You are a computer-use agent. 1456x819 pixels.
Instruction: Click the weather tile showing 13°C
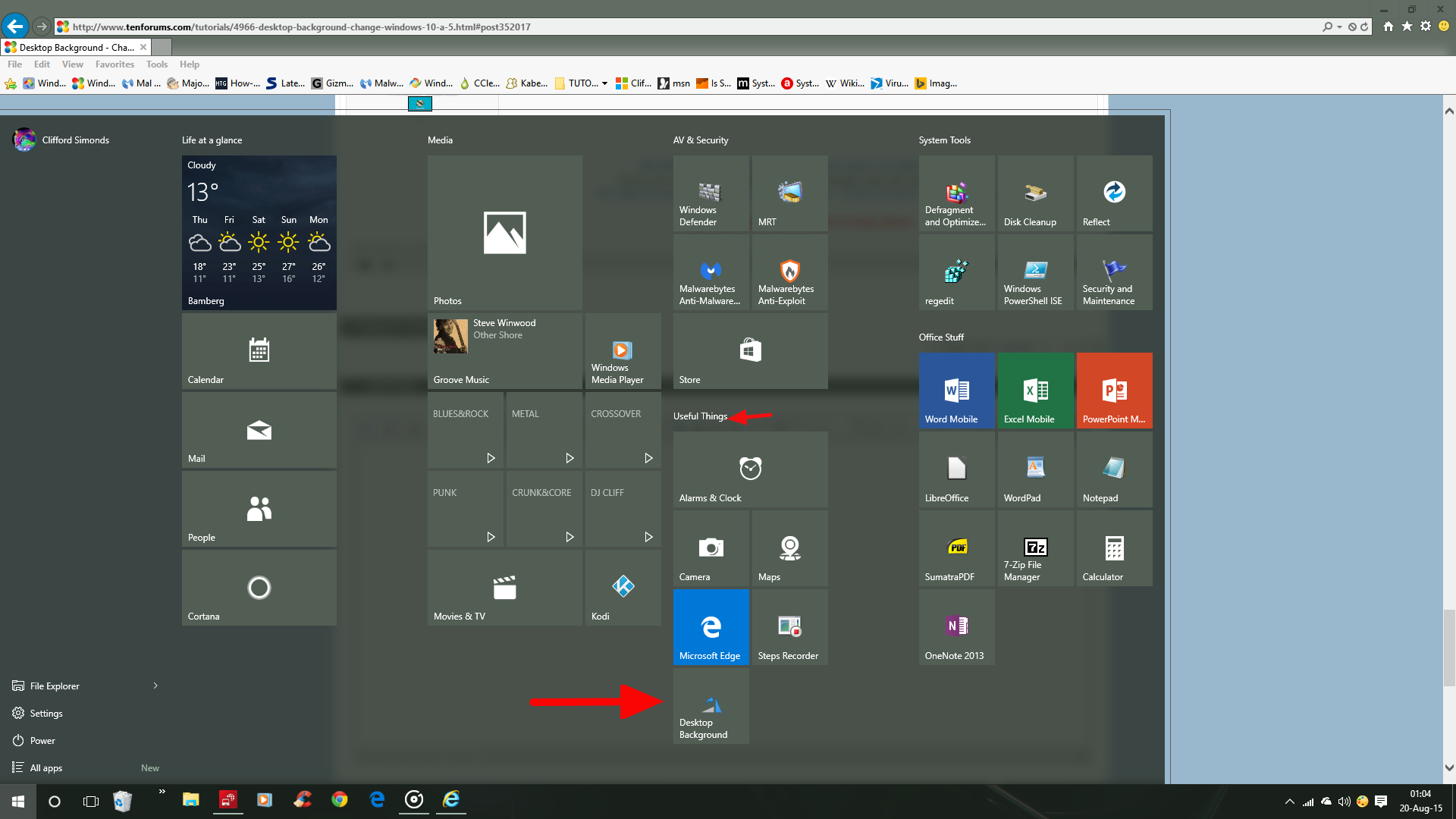pyautogui.click(x=258, y=231)
